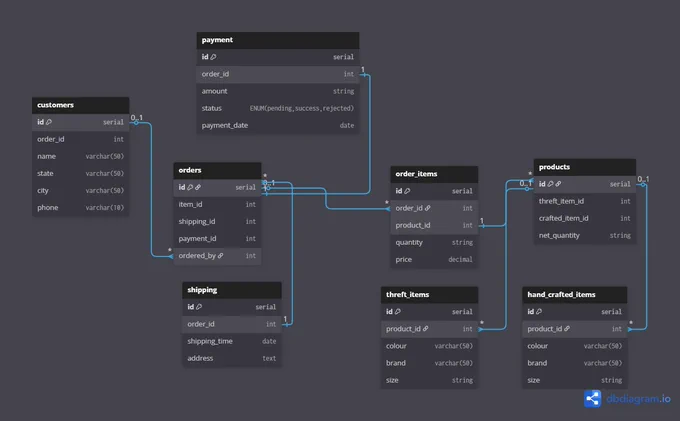The width and height of the screenshot is (680, 421).
Task: Click the payment_id field in orders table
Action: (217, 238)
